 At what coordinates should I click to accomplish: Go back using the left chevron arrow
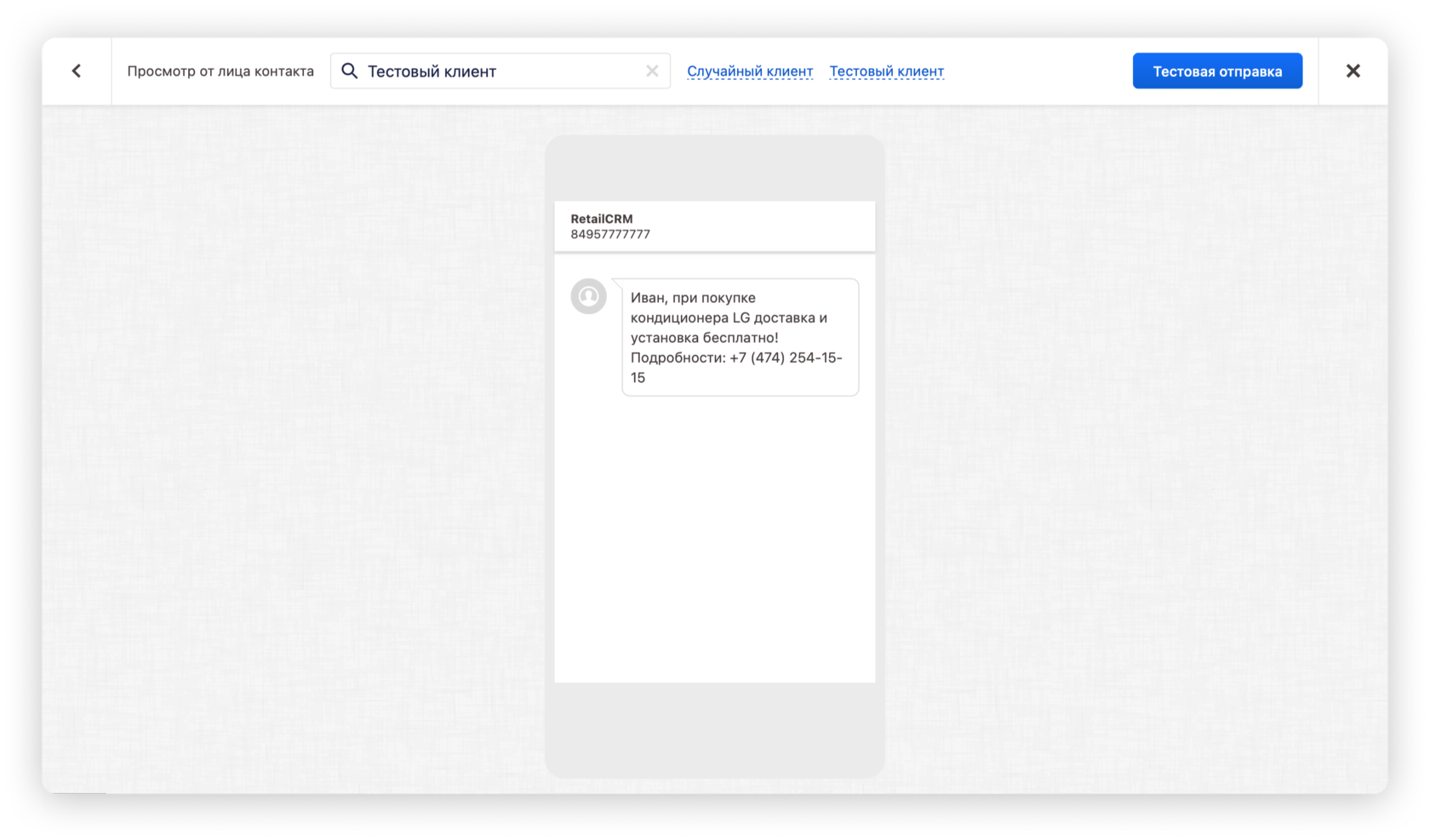click(77, 71)
